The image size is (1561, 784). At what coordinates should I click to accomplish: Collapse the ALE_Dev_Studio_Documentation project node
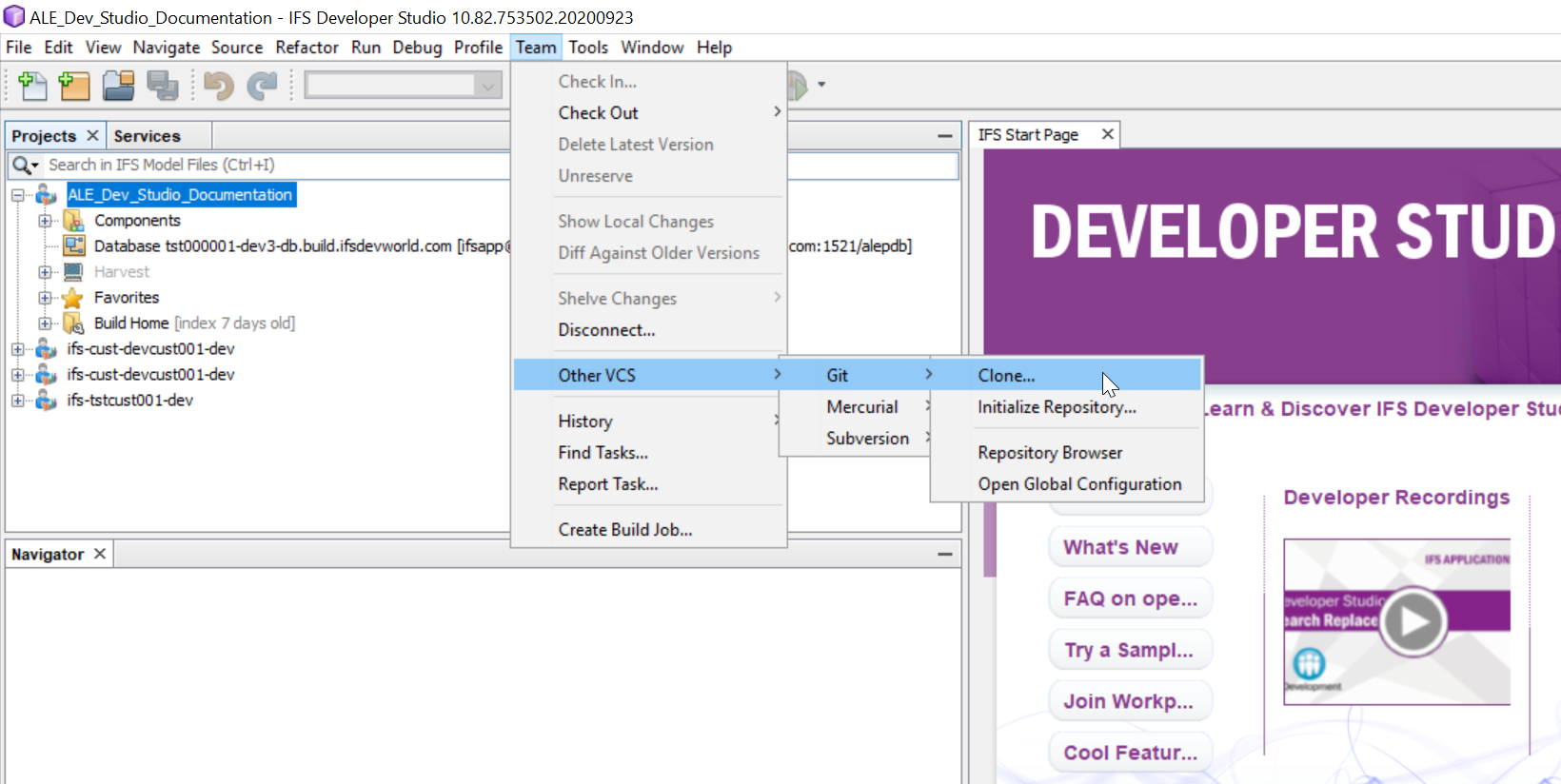(x=18, y=195)
